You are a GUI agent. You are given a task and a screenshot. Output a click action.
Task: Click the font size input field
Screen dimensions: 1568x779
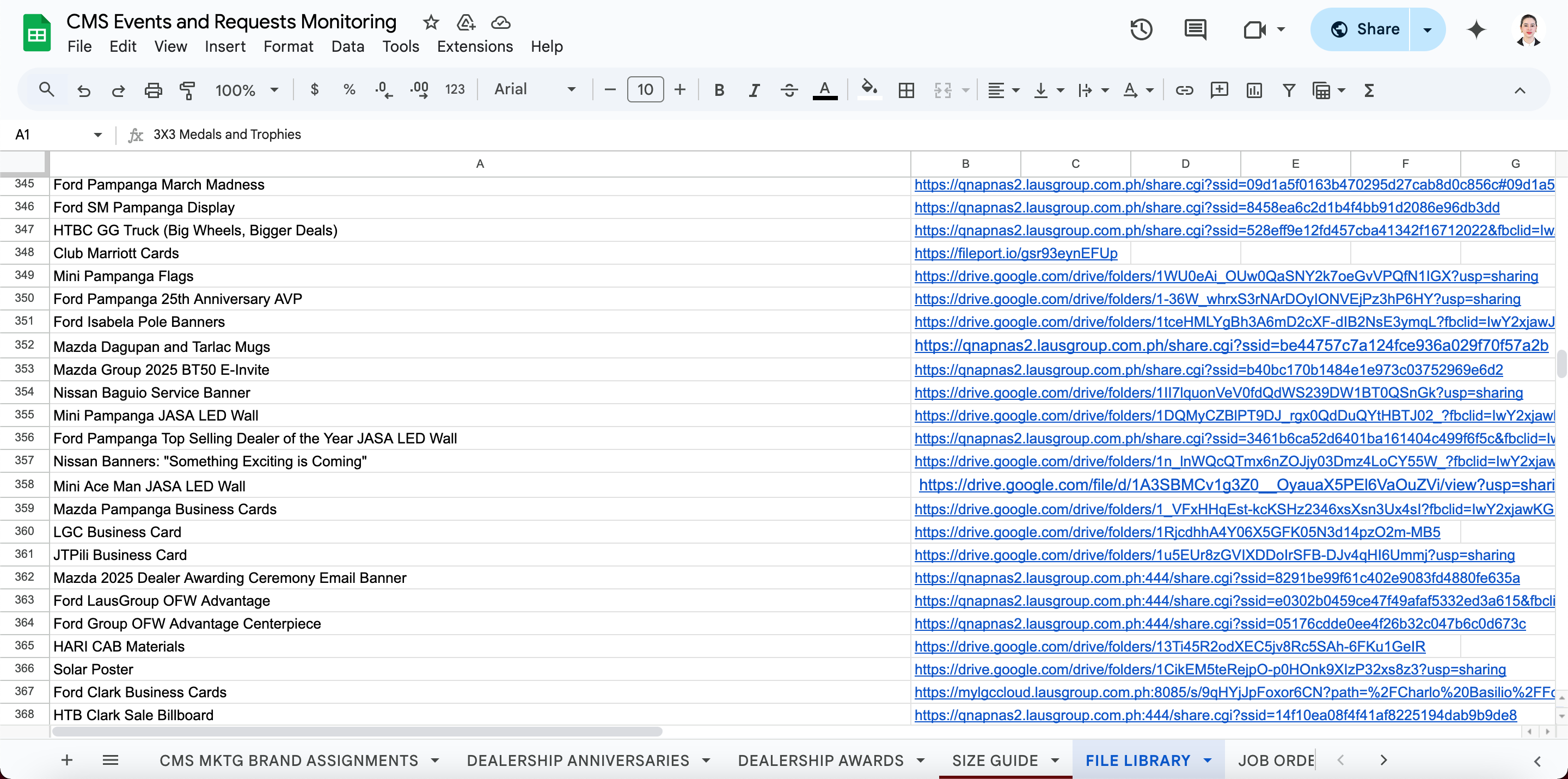click(x=645, y=89)
